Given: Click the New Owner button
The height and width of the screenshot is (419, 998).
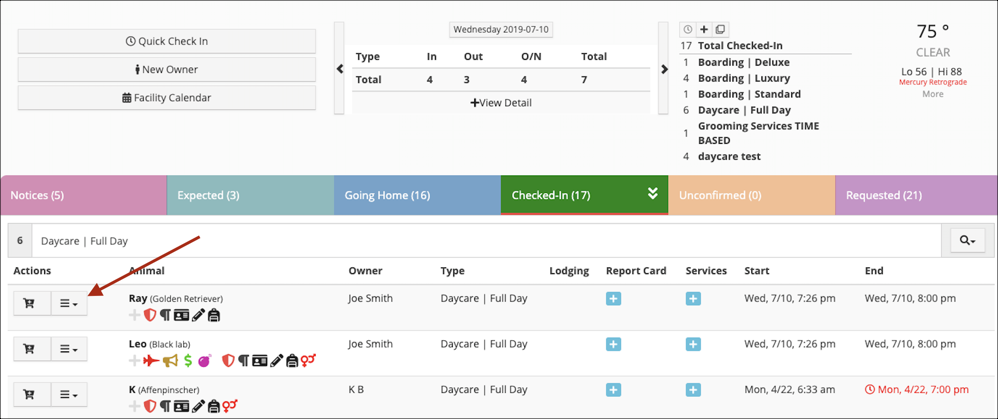Looking at the screenshot, I should point(167,69).
